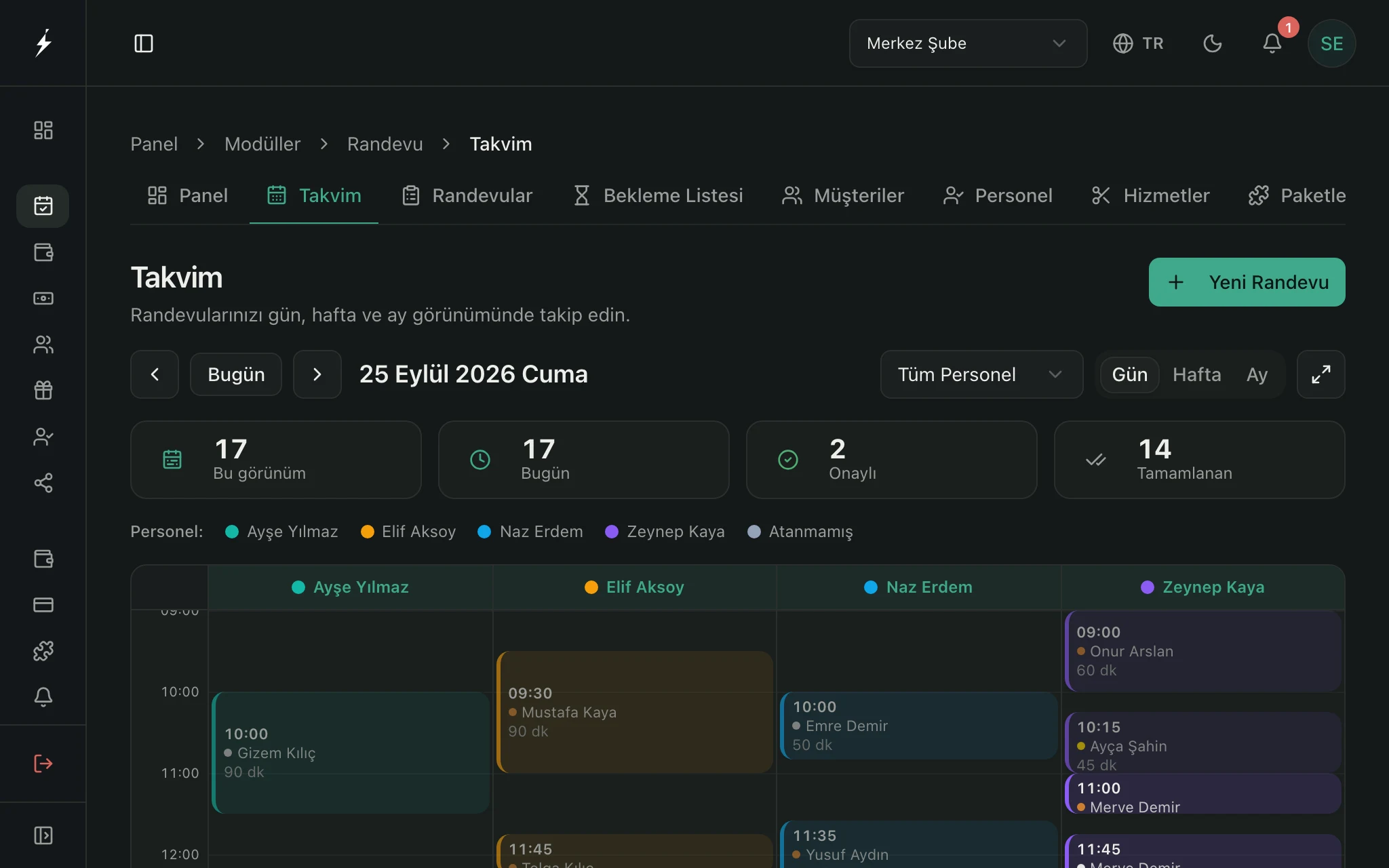
Task: Switch to Ay view
Action: pyautogui.click(x=1257, y=374)
